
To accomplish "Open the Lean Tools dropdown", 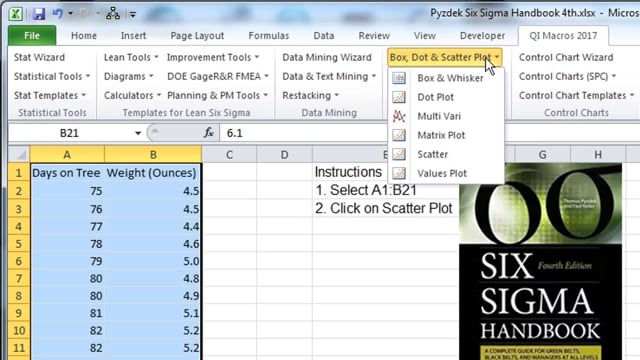I will [x=131, y=58].
